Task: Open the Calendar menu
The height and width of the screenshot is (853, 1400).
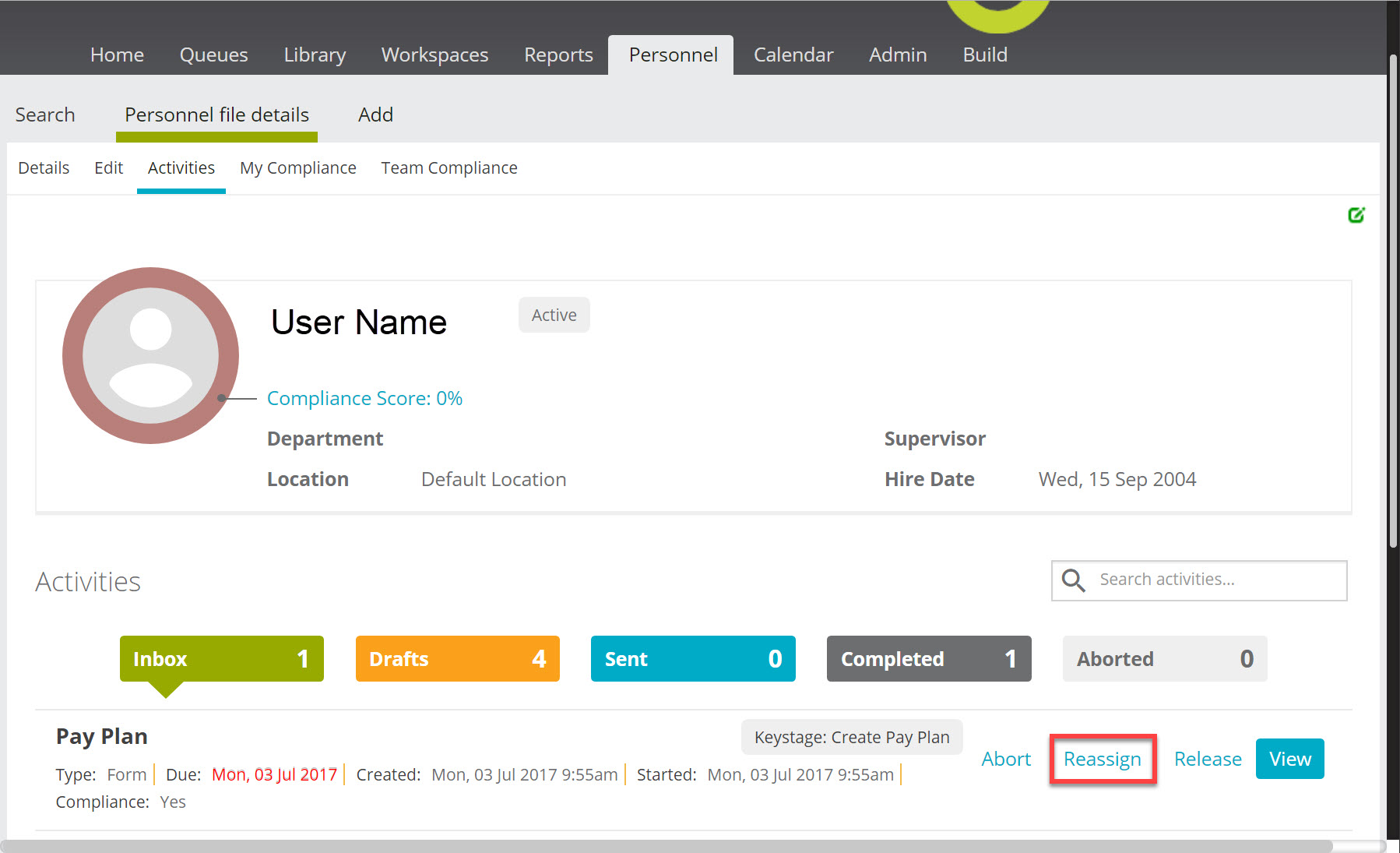Action: tap(793, 55)
